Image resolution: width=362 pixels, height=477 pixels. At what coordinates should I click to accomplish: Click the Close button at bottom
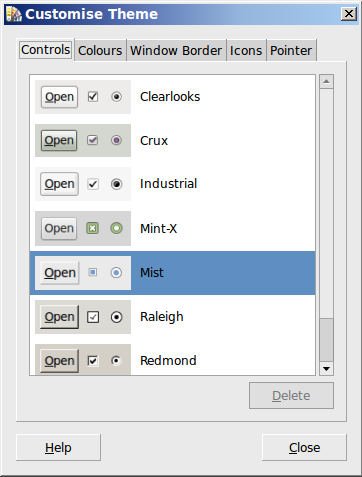coord(304,448)
